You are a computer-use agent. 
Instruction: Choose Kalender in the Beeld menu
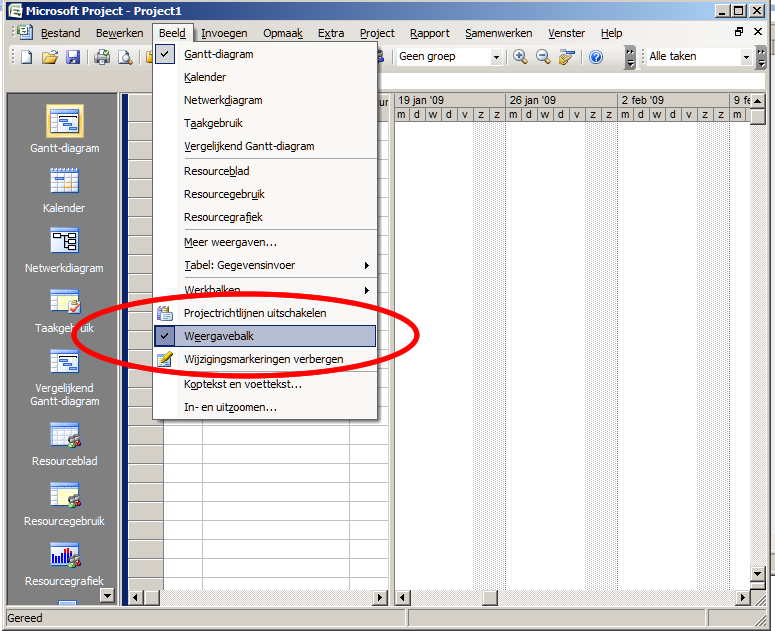[265, 77]
